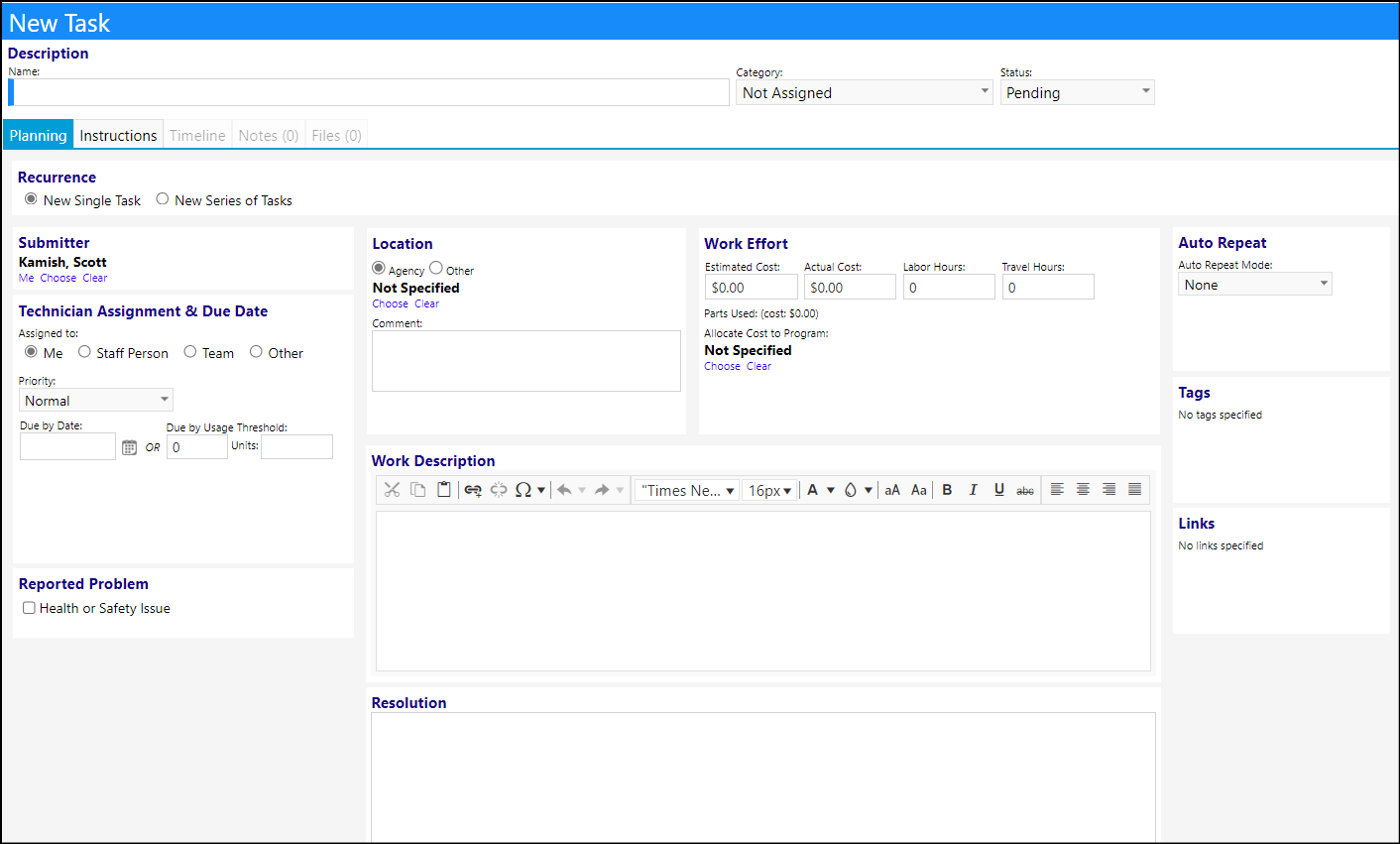Open the Omega special symbol inserter
1400x844 pixels.
(524, 490)
